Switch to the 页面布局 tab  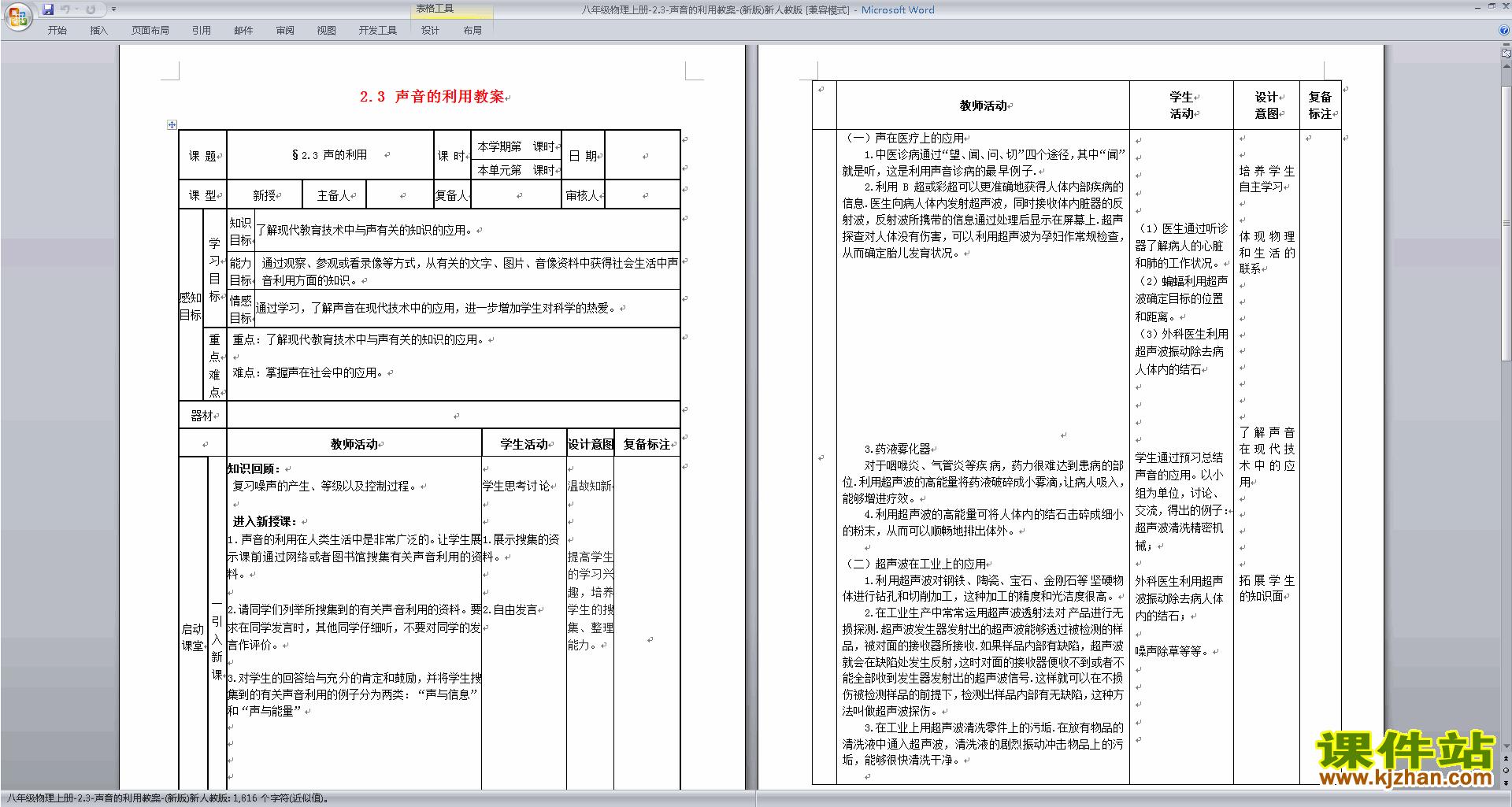click(x=150, y=31)
